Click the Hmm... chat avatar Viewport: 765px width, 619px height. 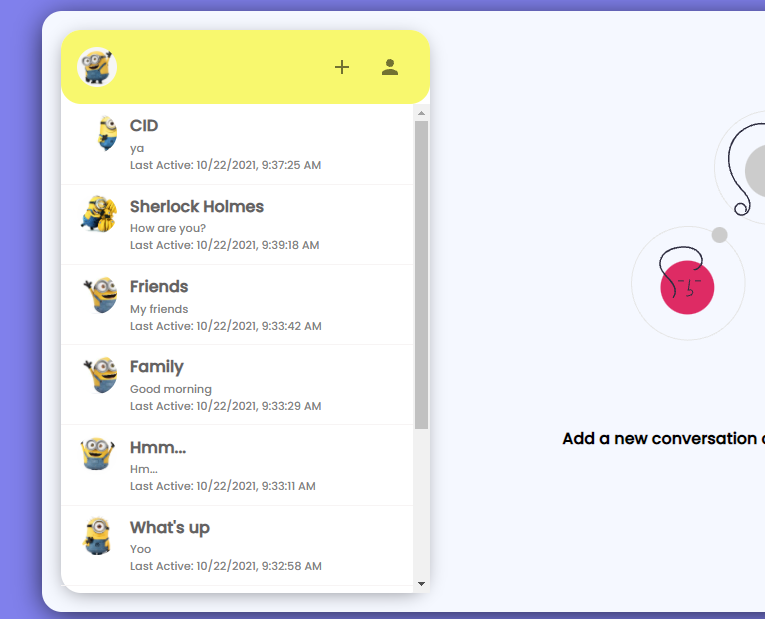pos(98,454)
